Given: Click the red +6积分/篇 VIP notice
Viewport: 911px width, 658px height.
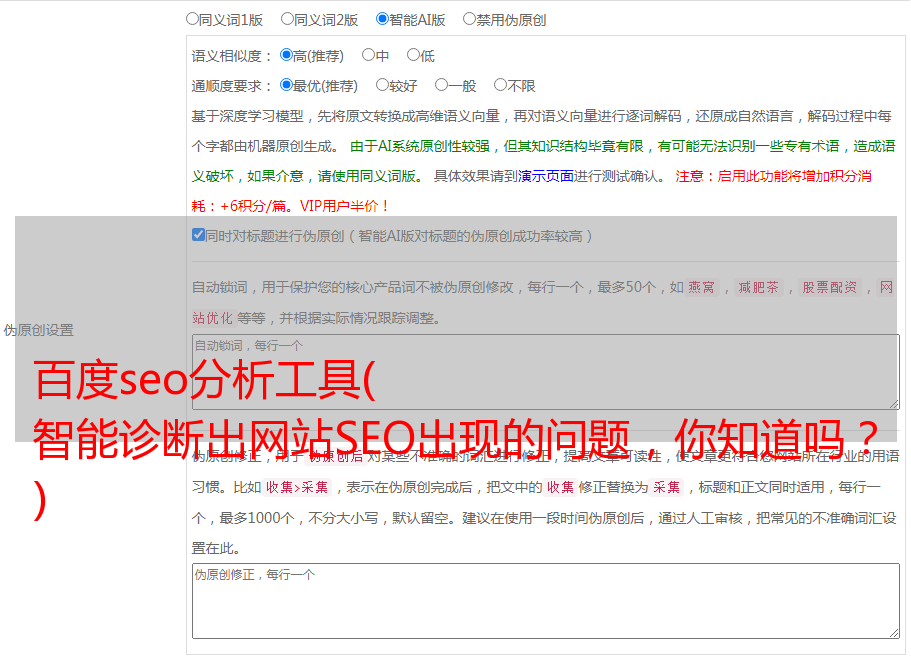Looking at the screenshot, I should 290,206.
